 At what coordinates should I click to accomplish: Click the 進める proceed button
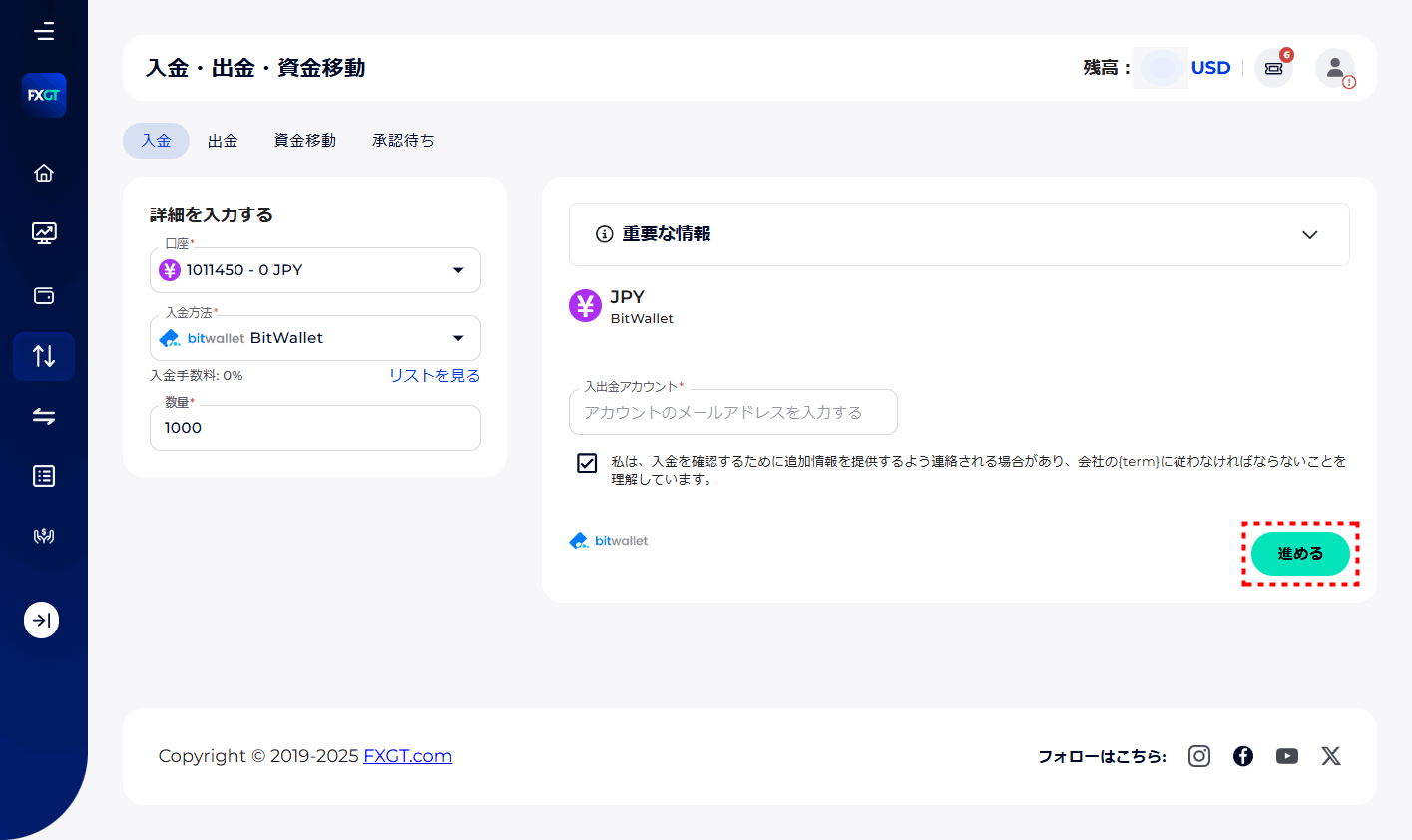1300,554
